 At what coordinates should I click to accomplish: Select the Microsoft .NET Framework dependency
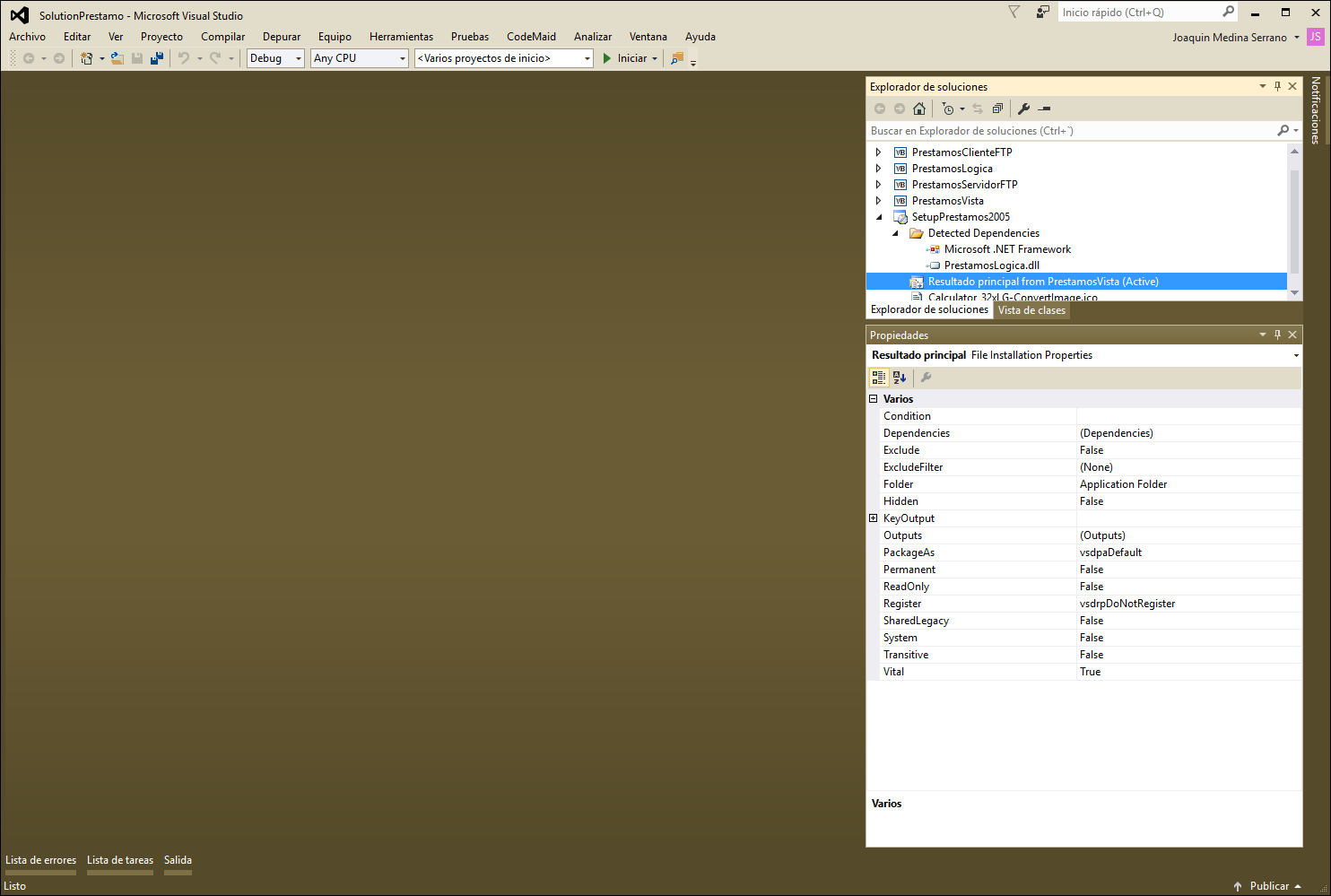click(x=1007, y=249)
